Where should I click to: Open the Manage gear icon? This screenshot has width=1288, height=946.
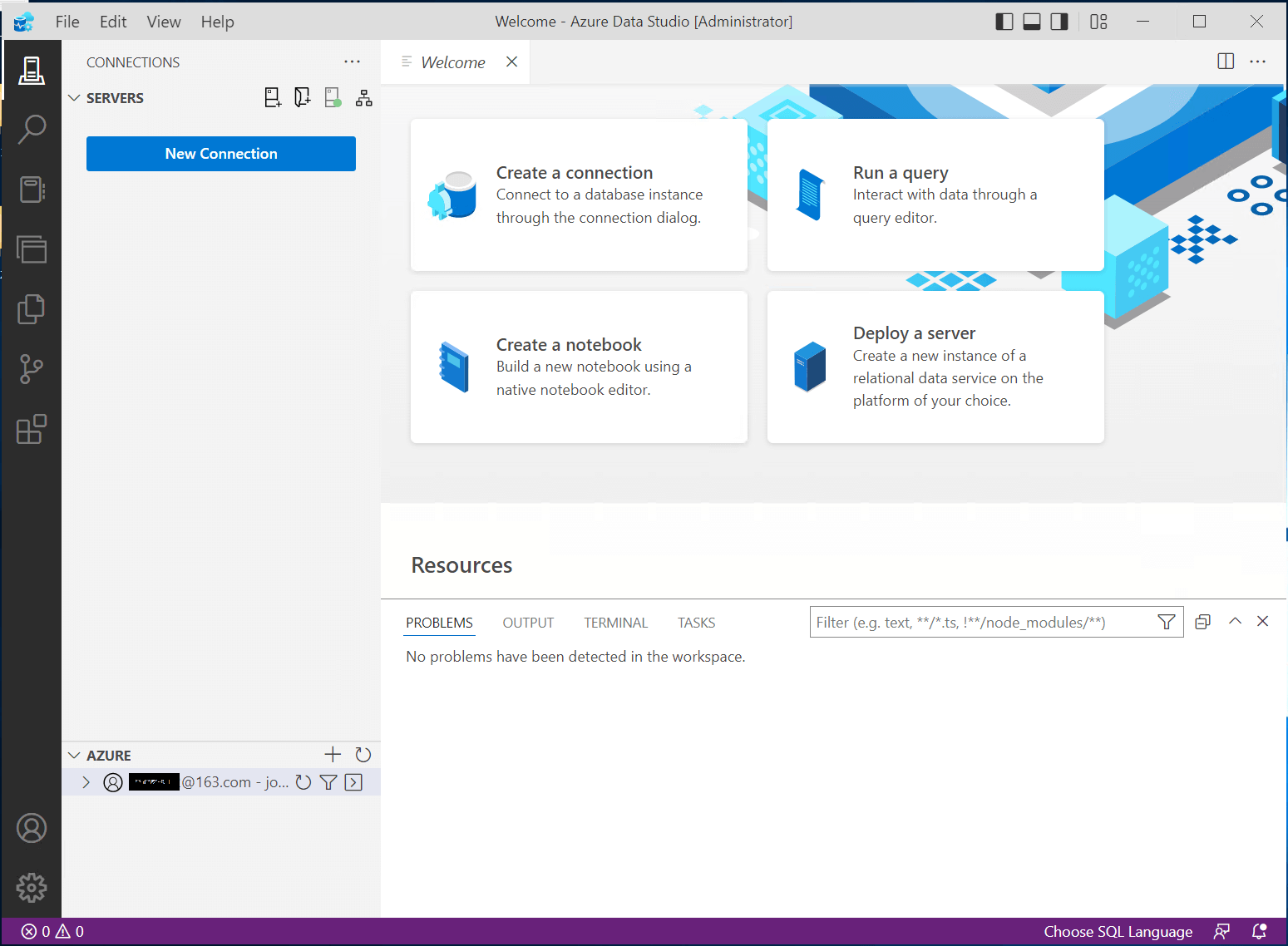point(32,888)
